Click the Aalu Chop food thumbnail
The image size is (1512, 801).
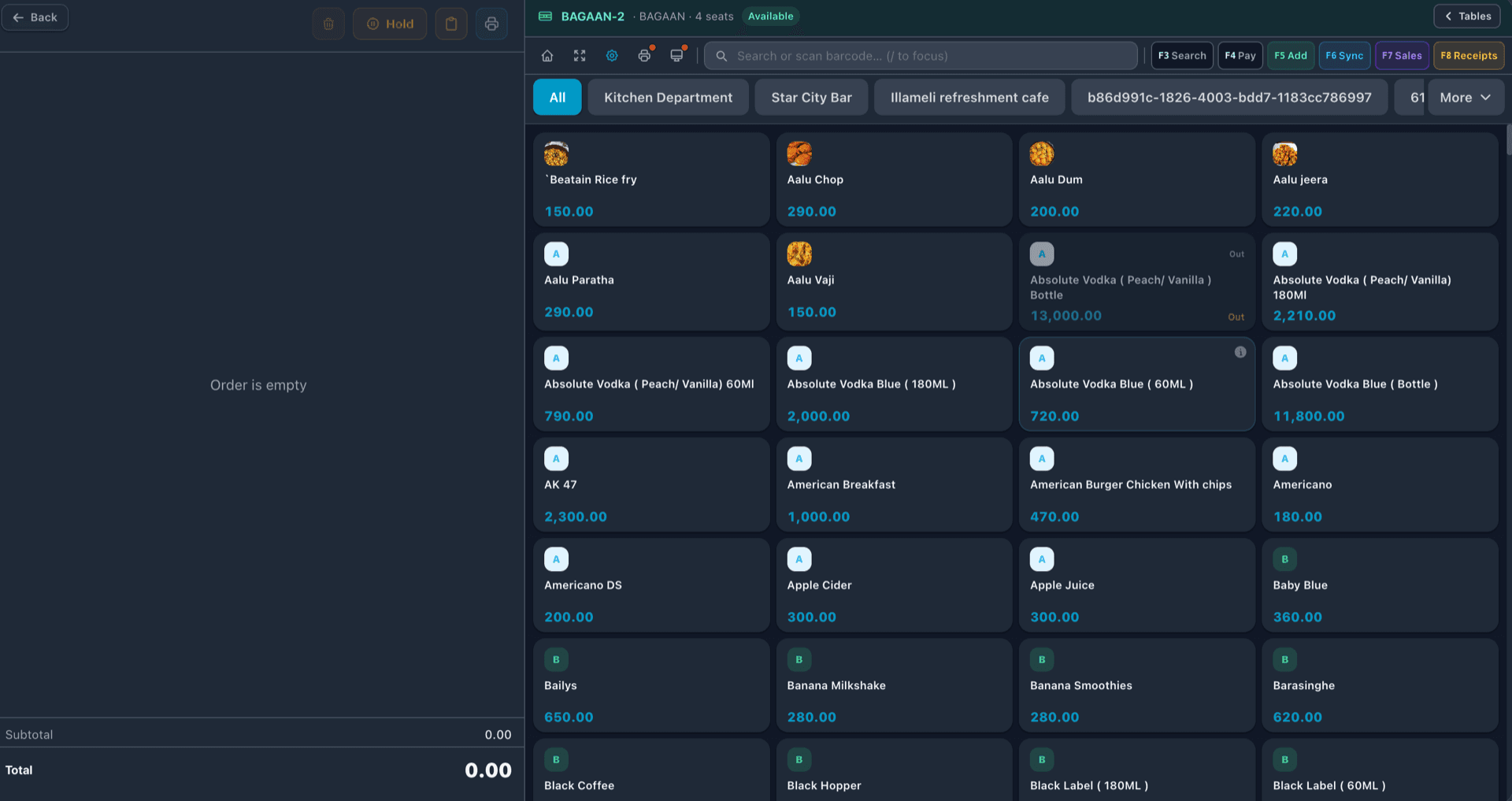[x=799, y=154]
